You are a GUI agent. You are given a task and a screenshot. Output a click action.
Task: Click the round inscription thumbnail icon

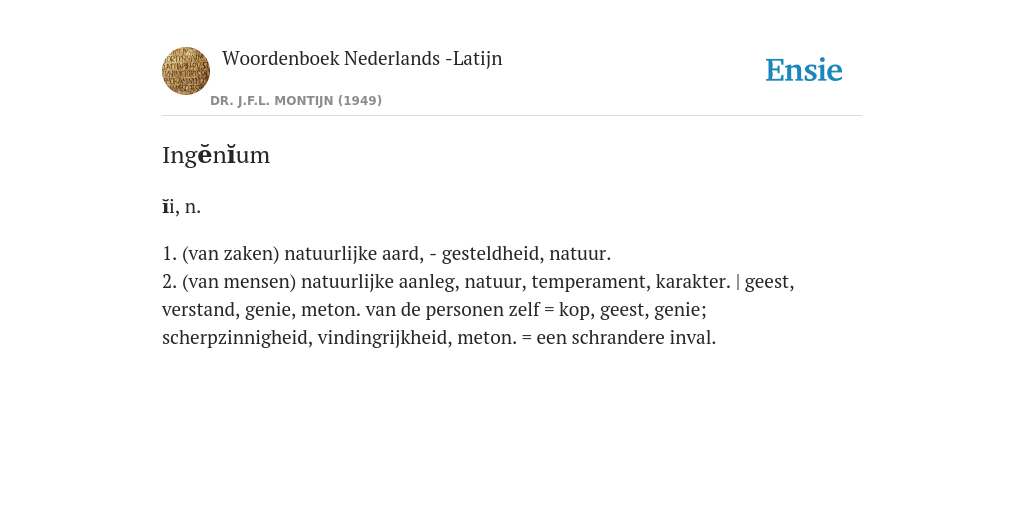[x=186, y=71]
